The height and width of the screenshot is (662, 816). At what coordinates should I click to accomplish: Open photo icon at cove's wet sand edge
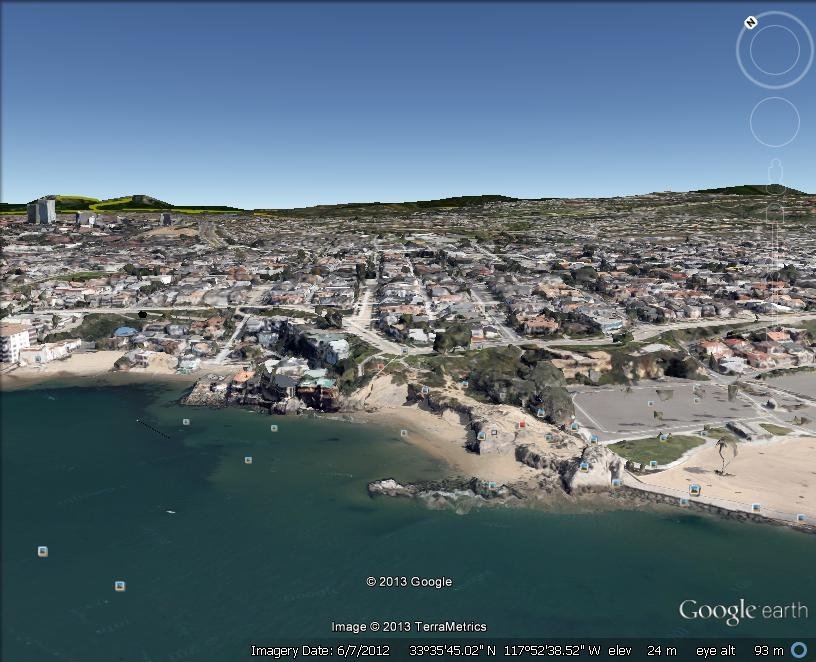click(404, 432)
